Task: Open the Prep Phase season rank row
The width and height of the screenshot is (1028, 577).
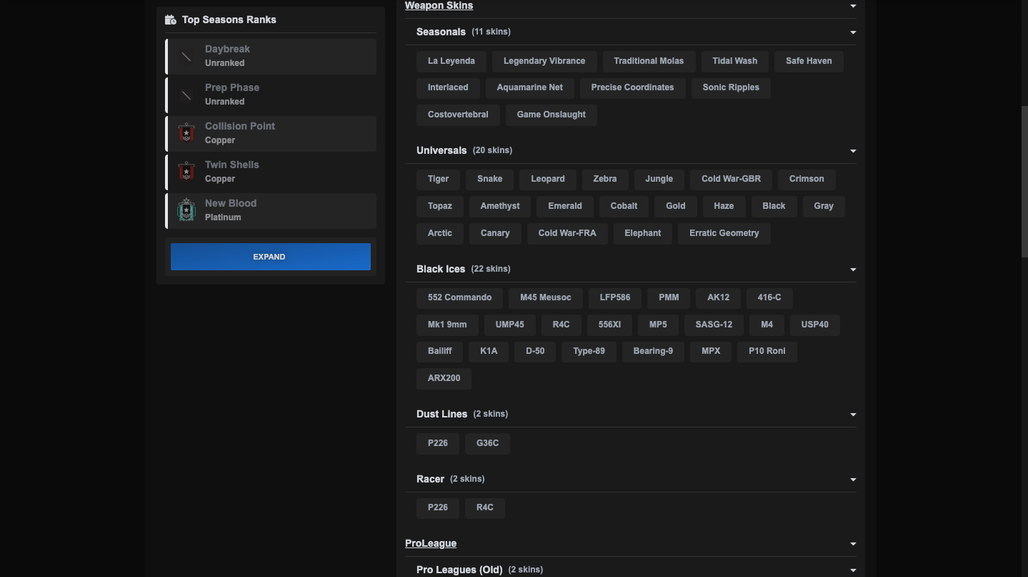Action: coord(271,95)
